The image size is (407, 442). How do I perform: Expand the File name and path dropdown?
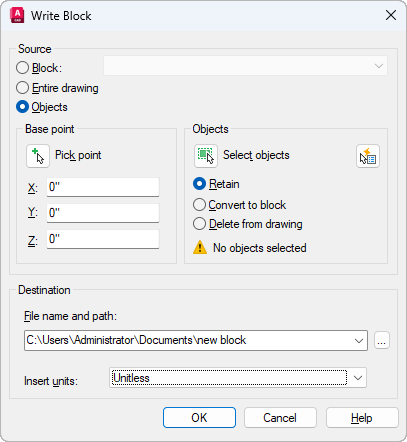pos(359,341)
